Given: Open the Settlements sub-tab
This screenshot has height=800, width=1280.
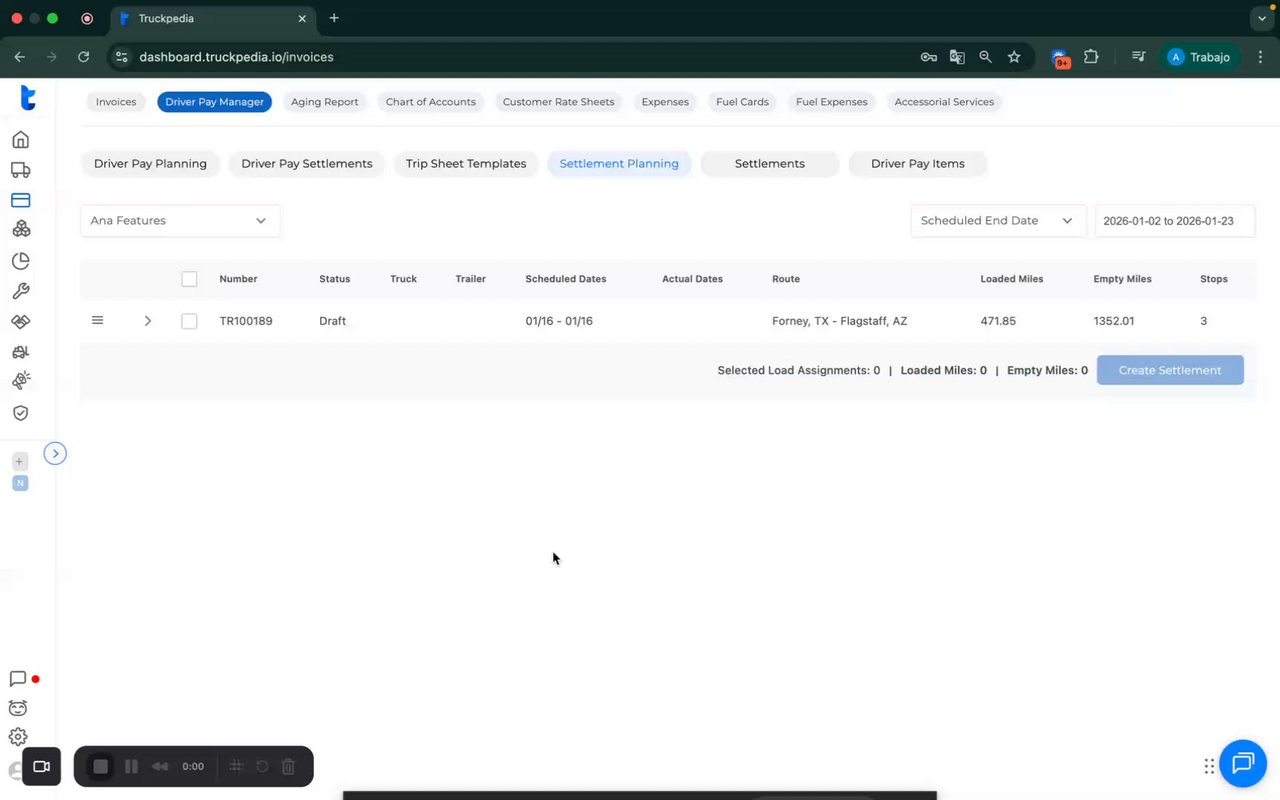Looking at the screenshot, I should coord(770,164).
